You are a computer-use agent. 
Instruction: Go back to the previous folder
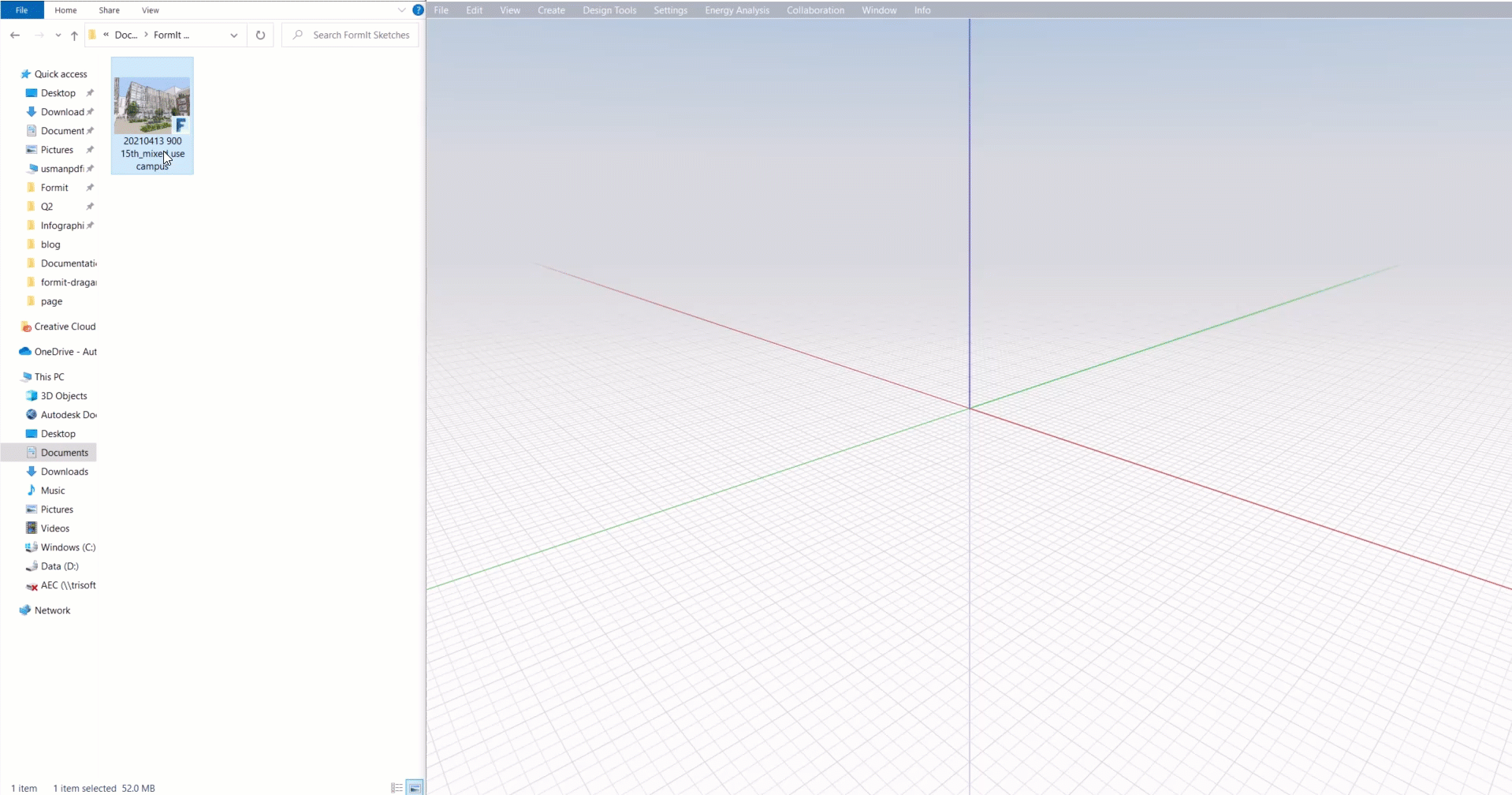[x=15, y=35]
